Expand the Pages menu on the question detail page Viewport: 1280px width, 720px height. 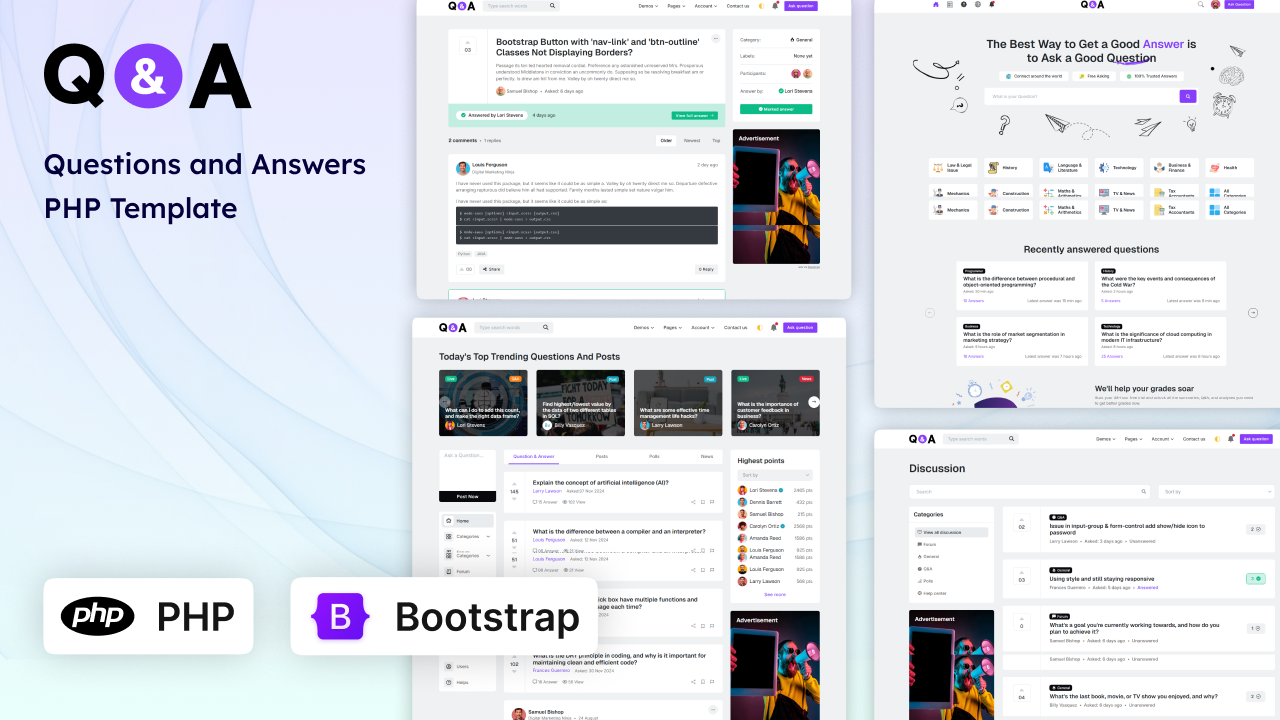674,6
